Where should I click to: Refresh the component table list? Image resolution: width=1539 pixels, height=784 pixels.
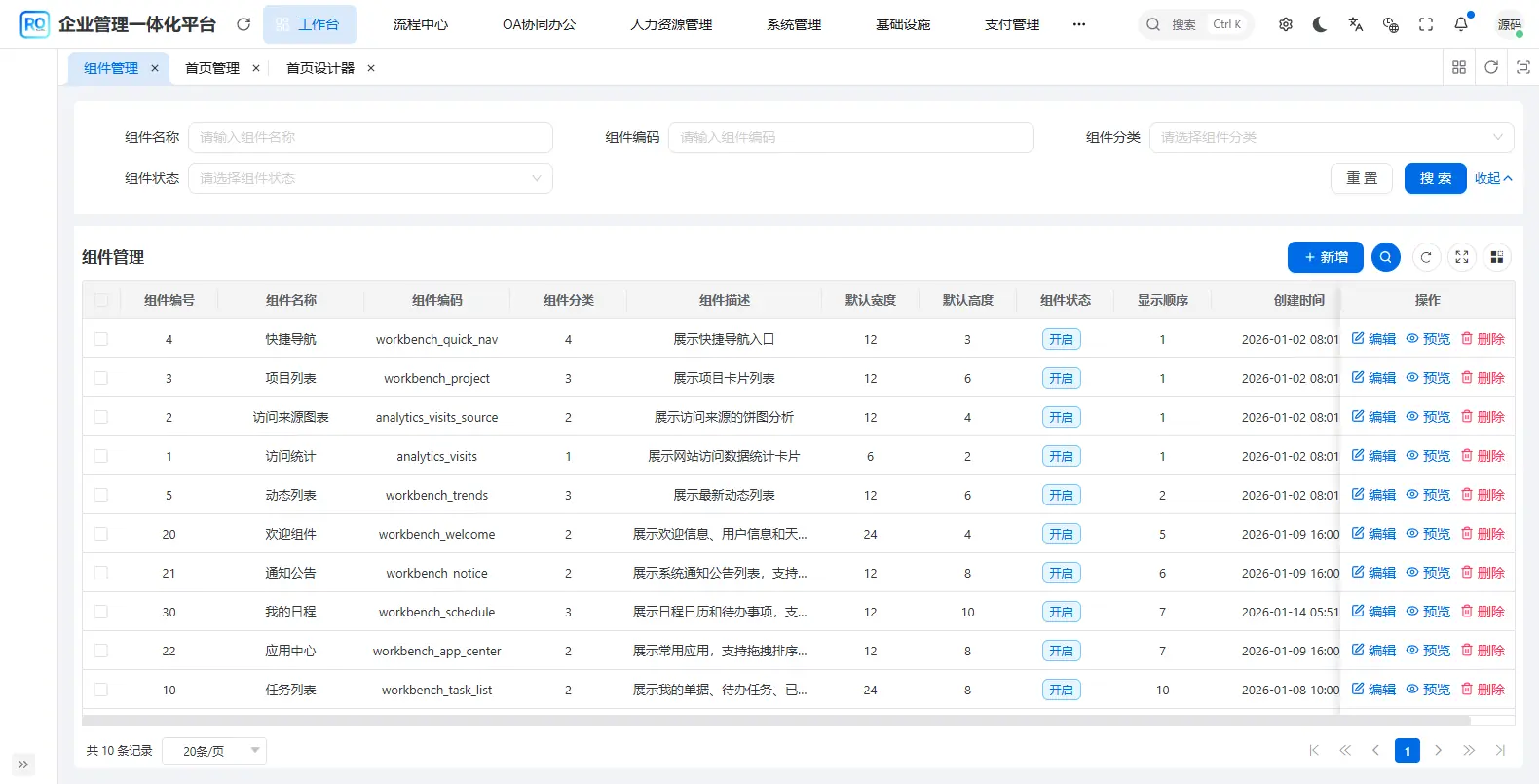coord(1426,257)
